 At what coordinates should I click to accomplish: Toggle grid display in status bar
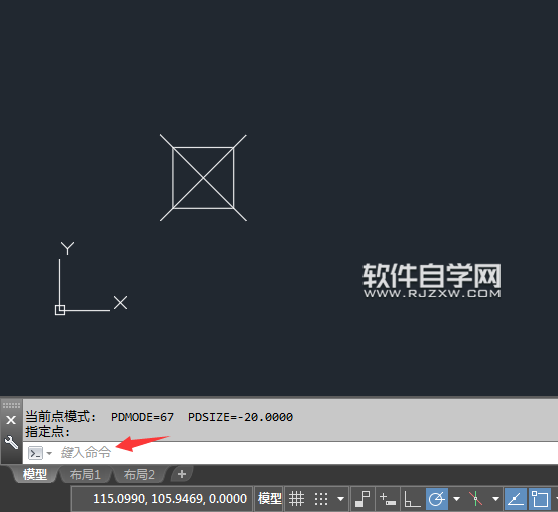[x=296, y=498]
